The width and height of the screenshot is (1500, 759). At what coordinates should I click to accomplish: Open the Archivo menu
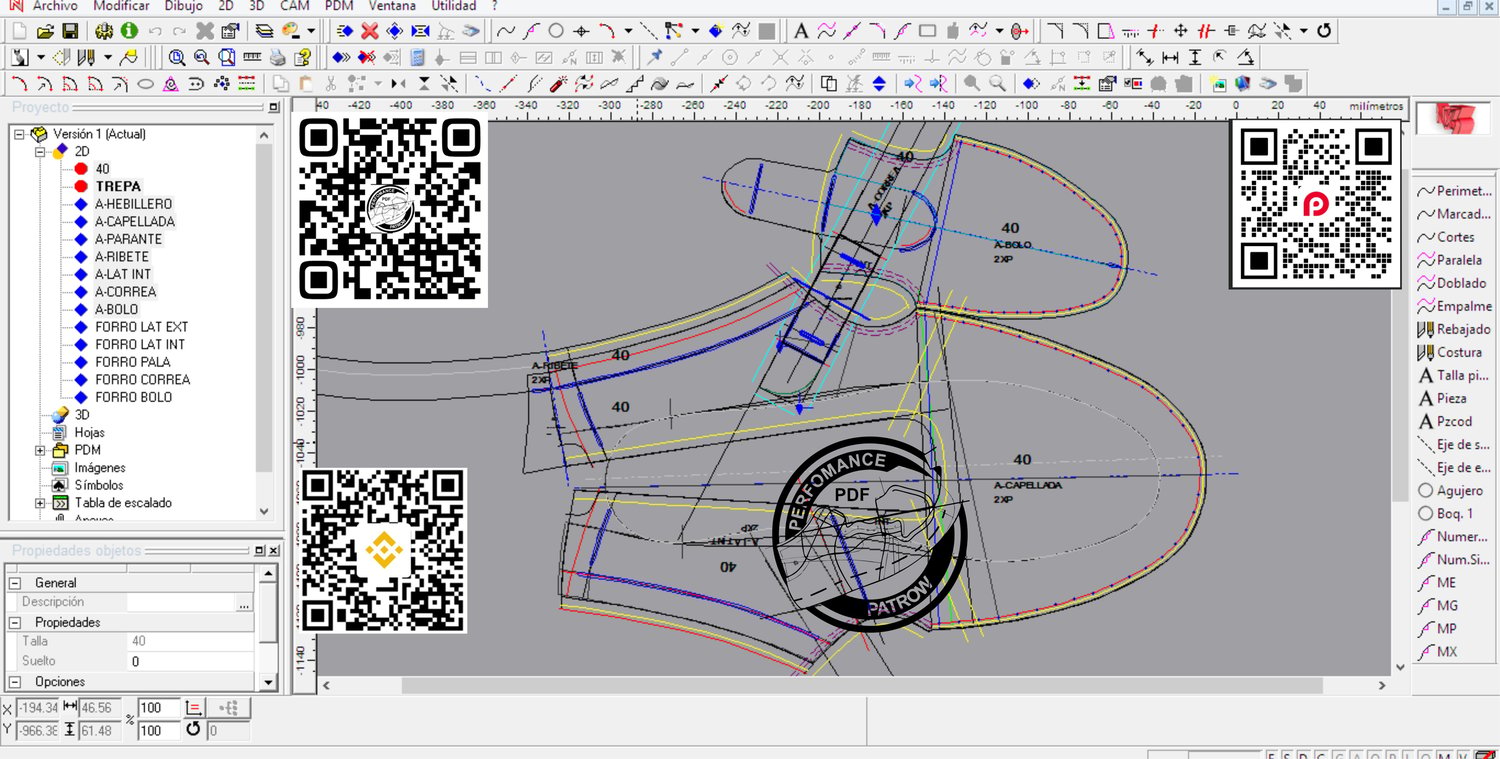(55, 6)
